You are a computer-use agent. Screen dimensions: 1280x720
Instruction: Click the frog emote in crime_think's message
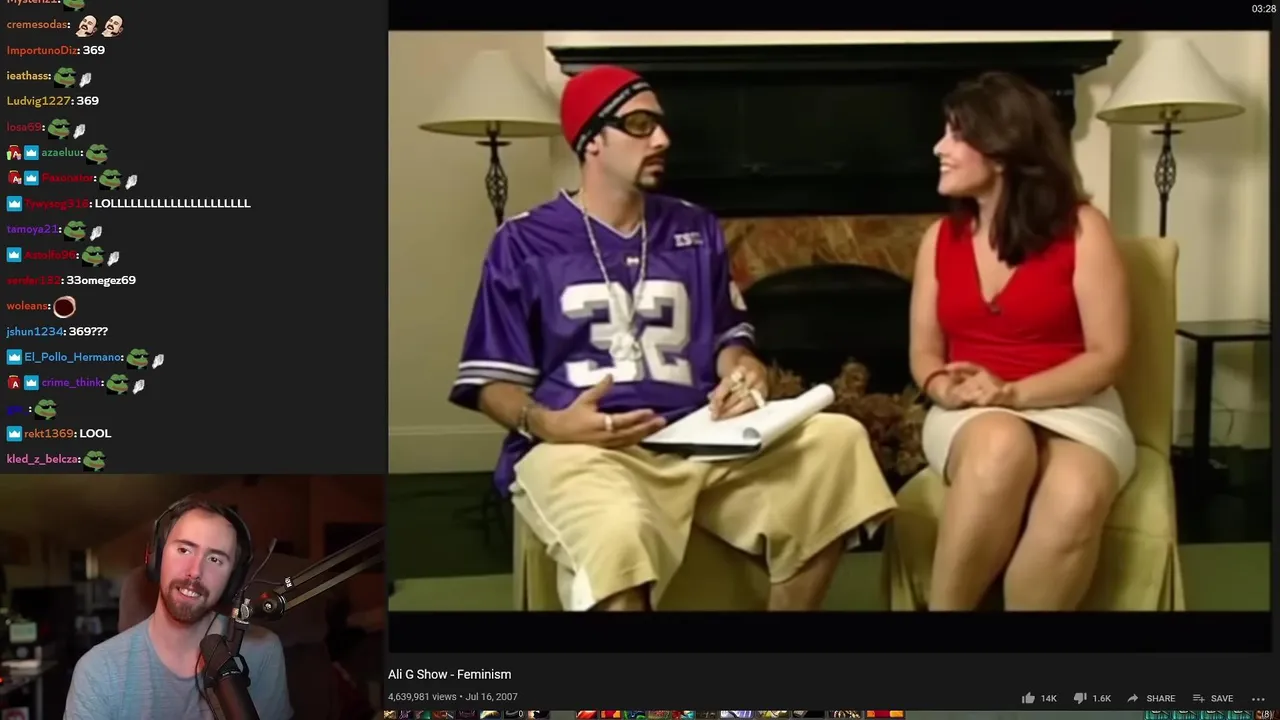coord(118,383)
